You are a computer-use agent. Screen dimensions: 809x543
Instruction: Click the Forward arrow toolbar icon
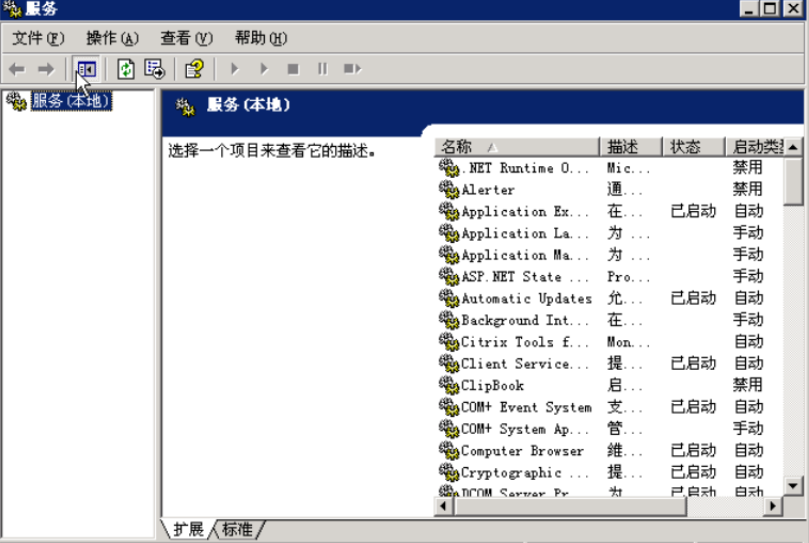coord(46,69)
